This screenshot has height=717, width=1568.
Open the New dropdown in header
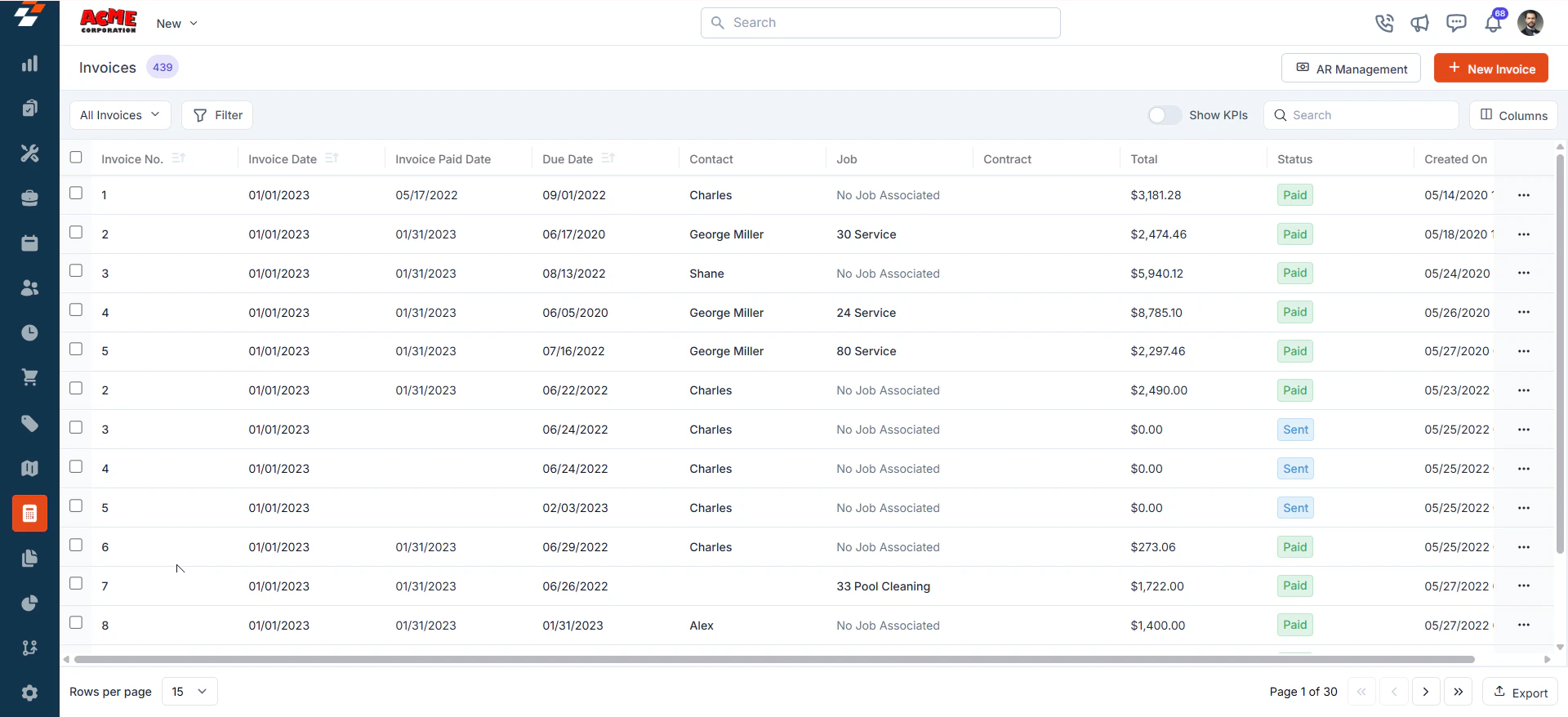[177, 24]
